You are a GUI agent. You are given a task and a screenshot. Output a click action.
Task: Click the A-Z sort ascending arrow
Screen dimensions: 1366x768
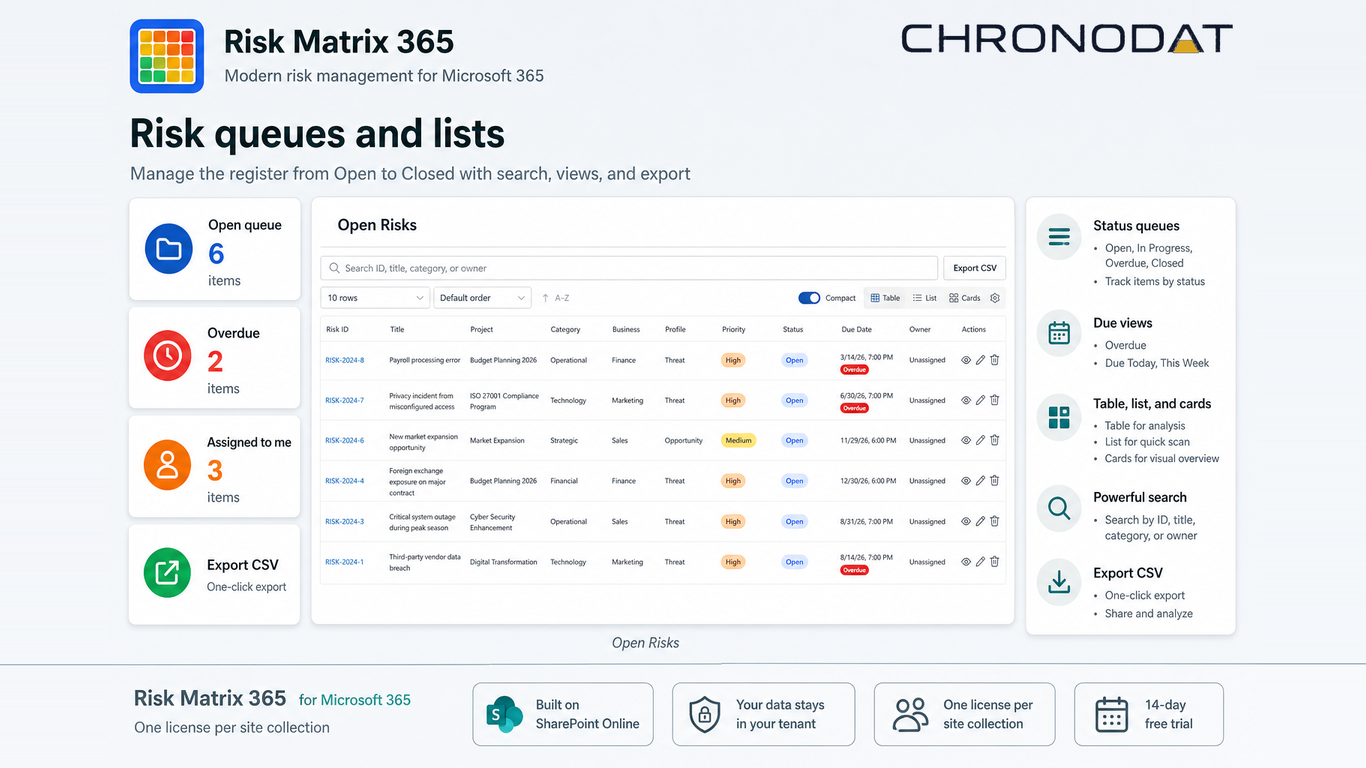click(545, 298)
